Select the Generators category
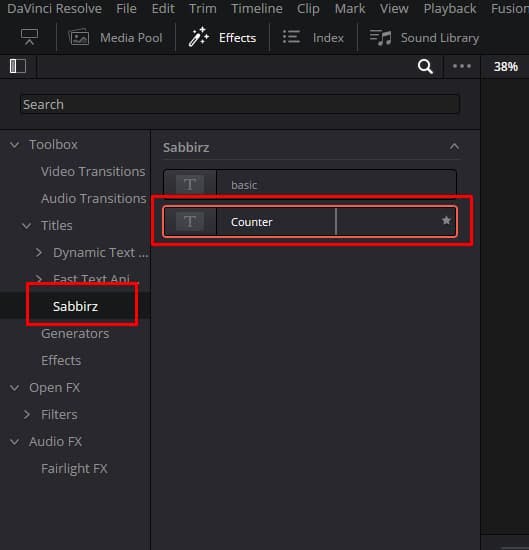Screen dimensions: 529x550 click(x=75, y=333)
